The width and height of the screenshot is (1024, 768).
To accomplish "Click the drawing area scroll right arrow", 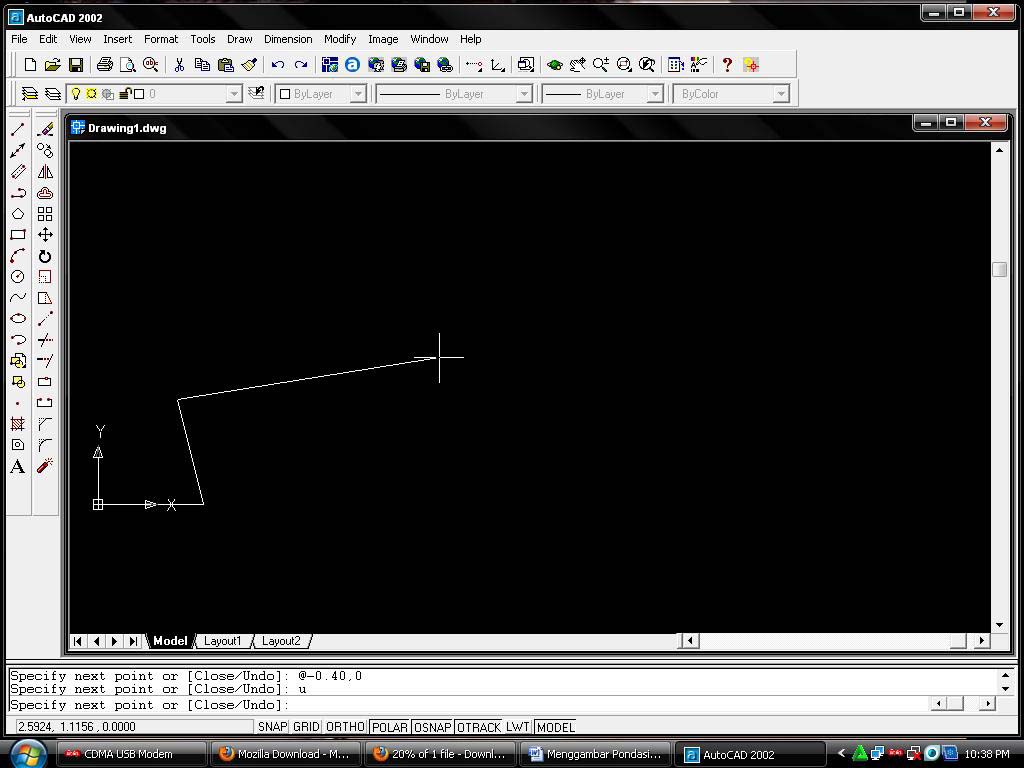I will coord(982,641).
